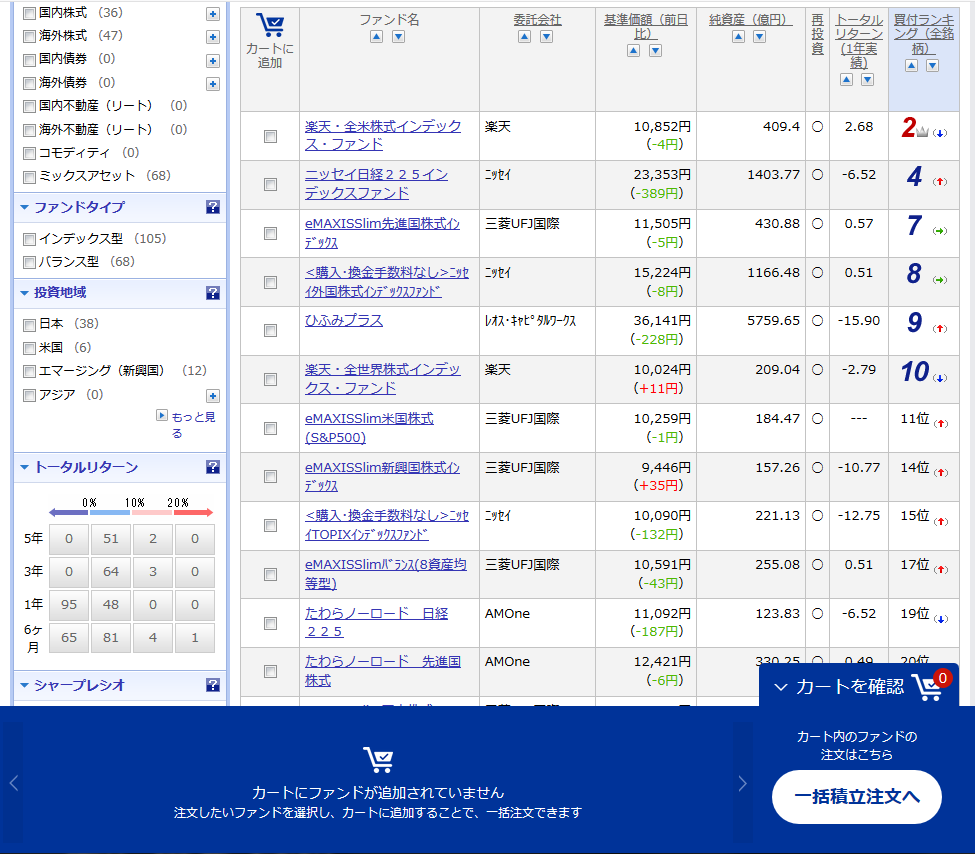Sort purchase ranking (買付ランキング) descending
This screenshot has width=975, height=854.
(x=933, y=66)
